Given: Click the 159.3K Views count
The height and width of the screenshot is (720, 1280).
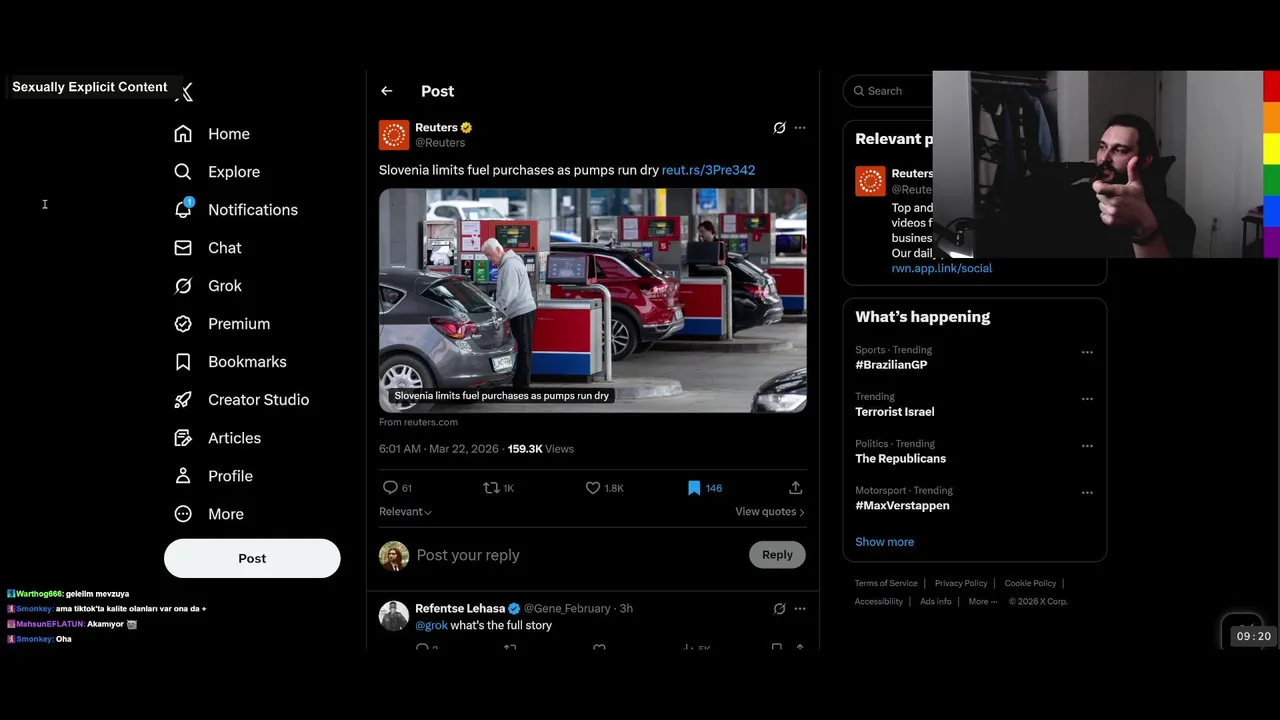Looking at the screenshot, I should [x=541, y=449].
